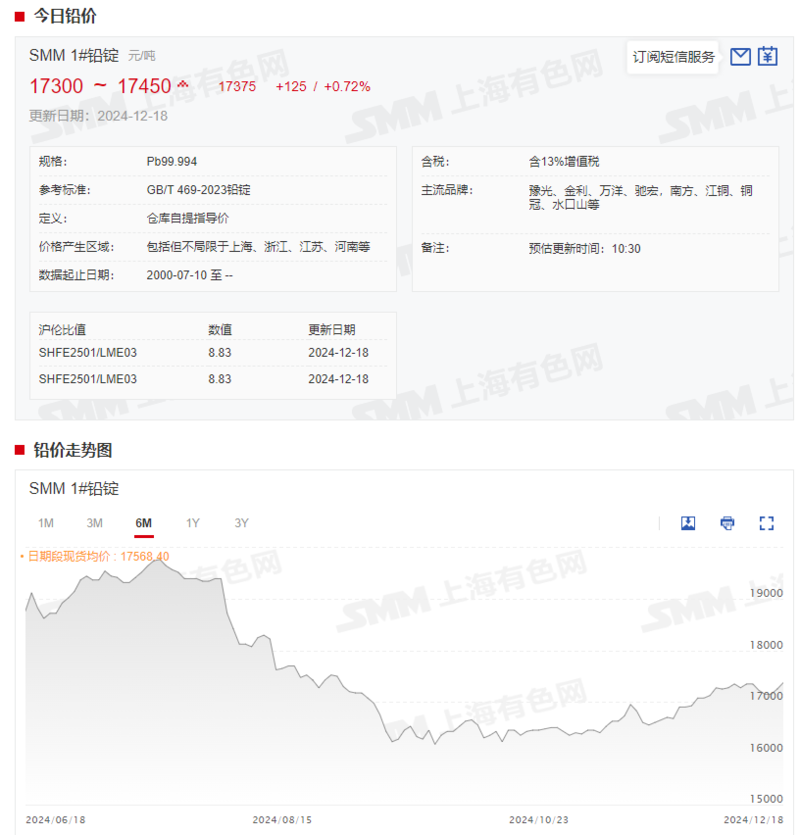Screen dimensions: 800x835
Task: Click the tax value 含13%增值税
Action: [x=564, y=161]
